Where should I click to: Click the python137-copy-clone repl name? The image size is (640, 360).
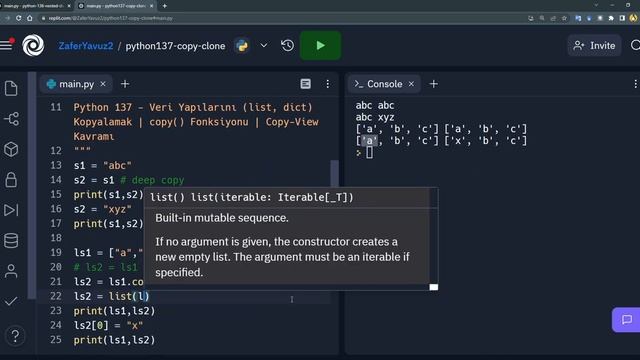[175, 46]
